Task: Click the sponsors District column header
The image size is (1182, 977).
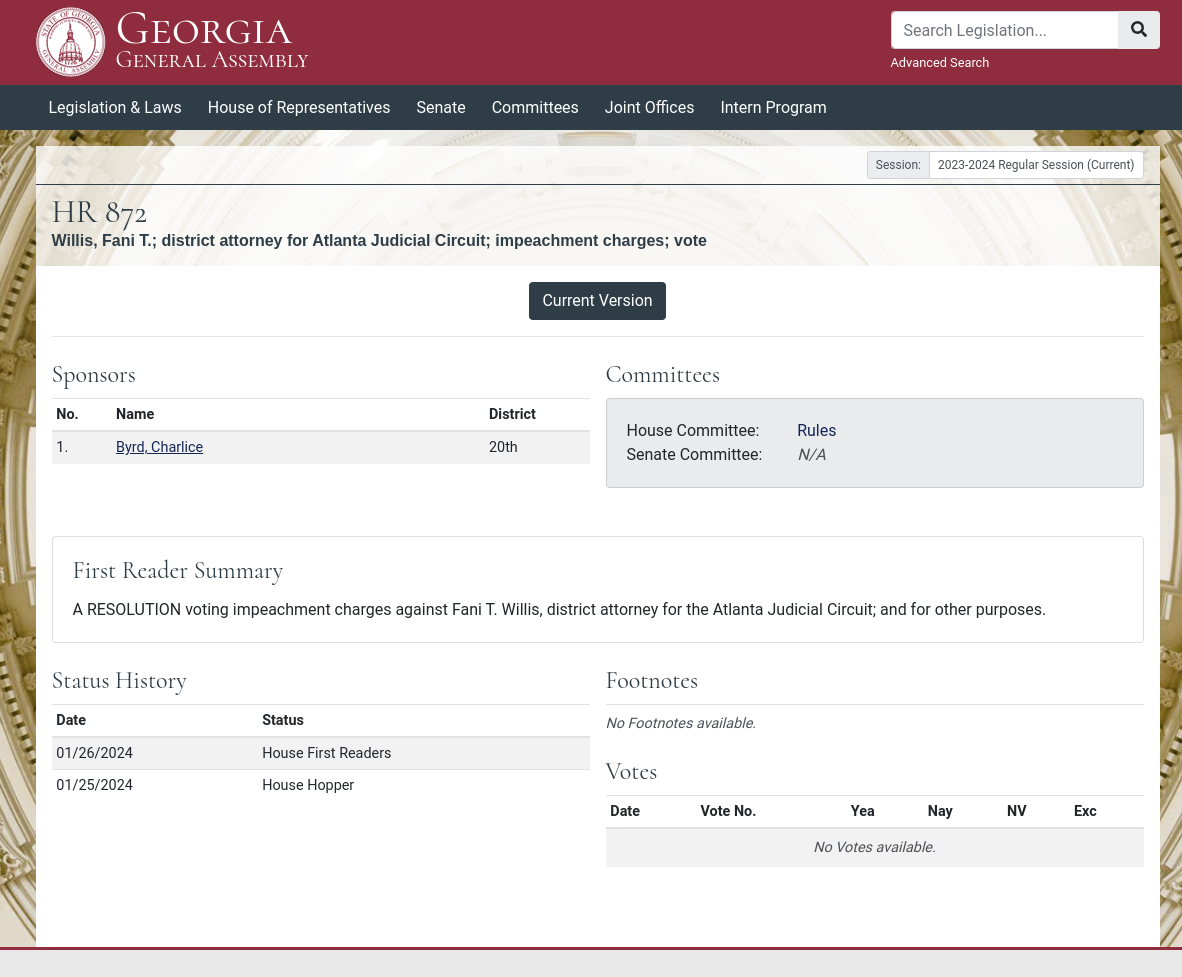Action: click(x=512, y=414)
